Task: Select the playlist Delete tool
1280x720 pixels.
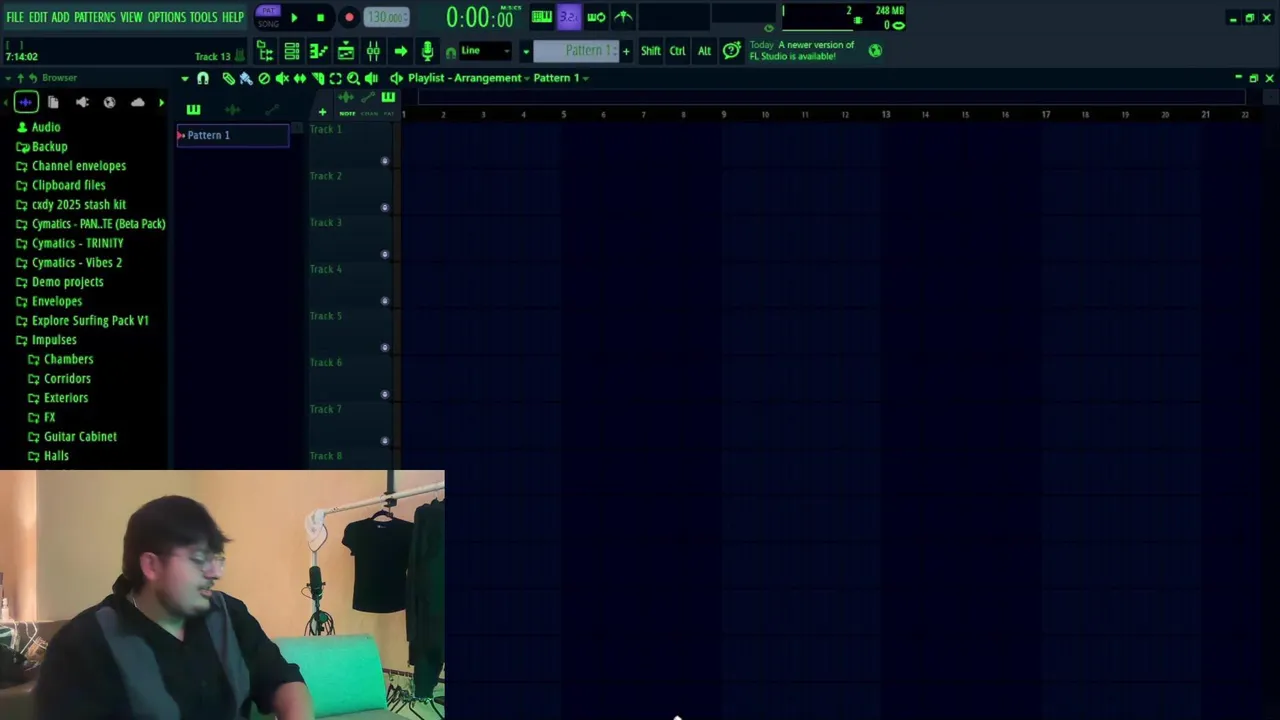Action: pyautogui.click(x=264, y=78)
